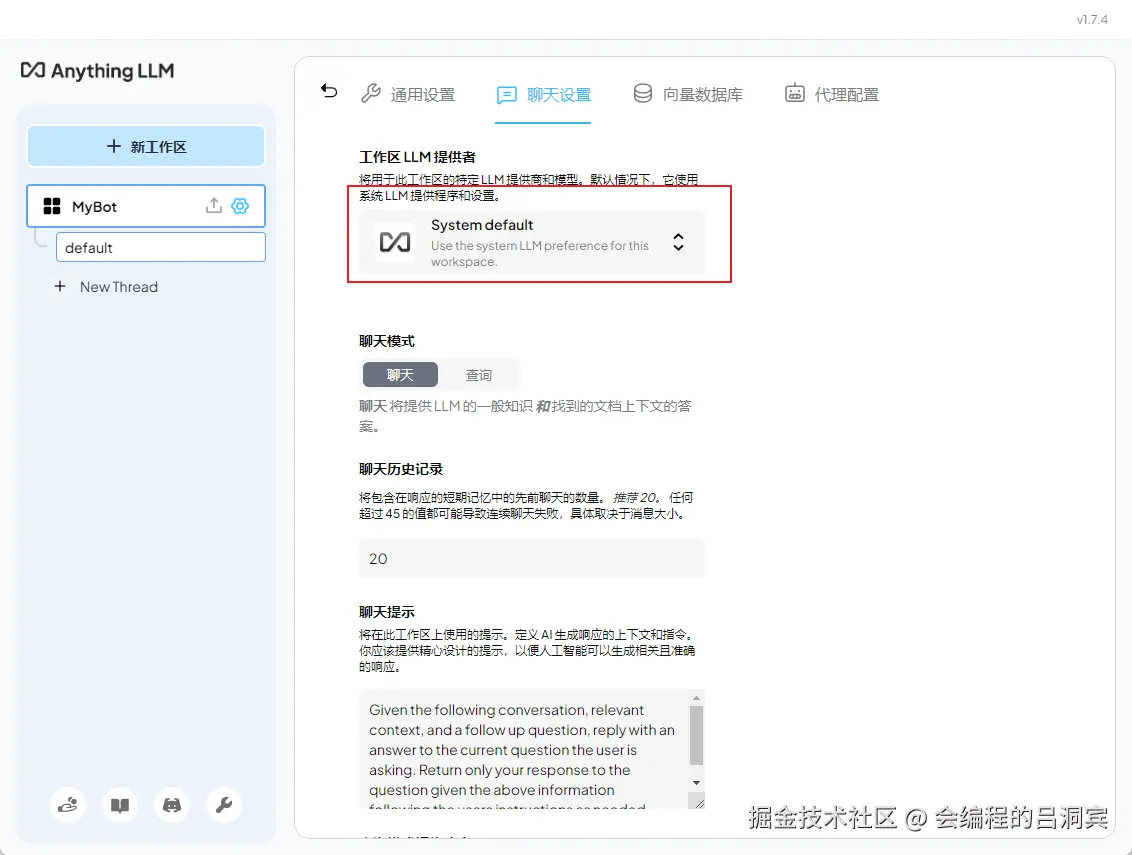The image size is (1132, 855).
Task: Open the System default LLM provider dropdown
Action: coord(531,242)
